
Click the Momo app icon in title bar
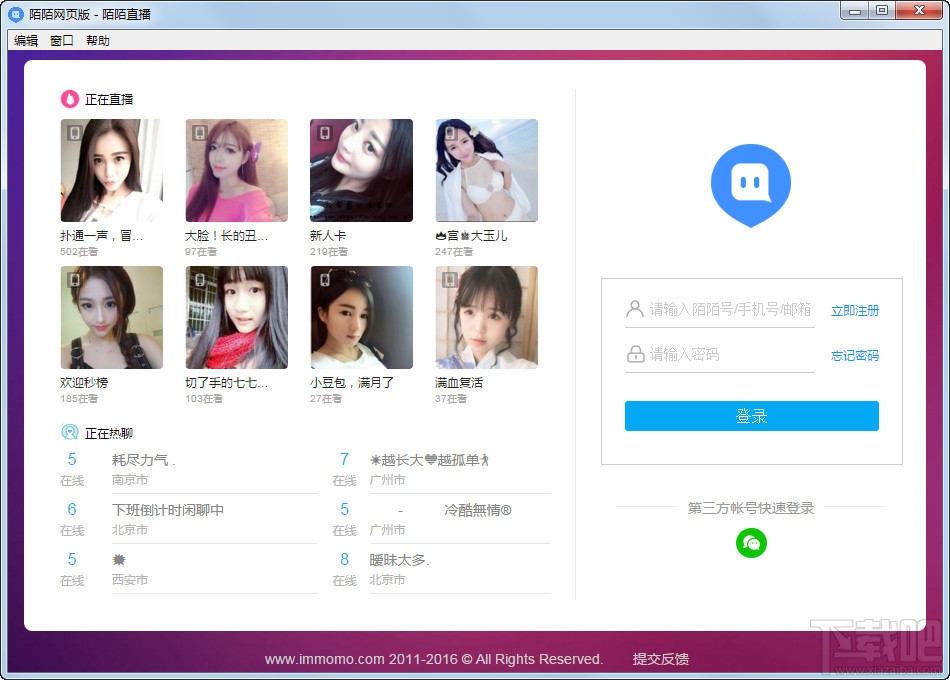15,14
